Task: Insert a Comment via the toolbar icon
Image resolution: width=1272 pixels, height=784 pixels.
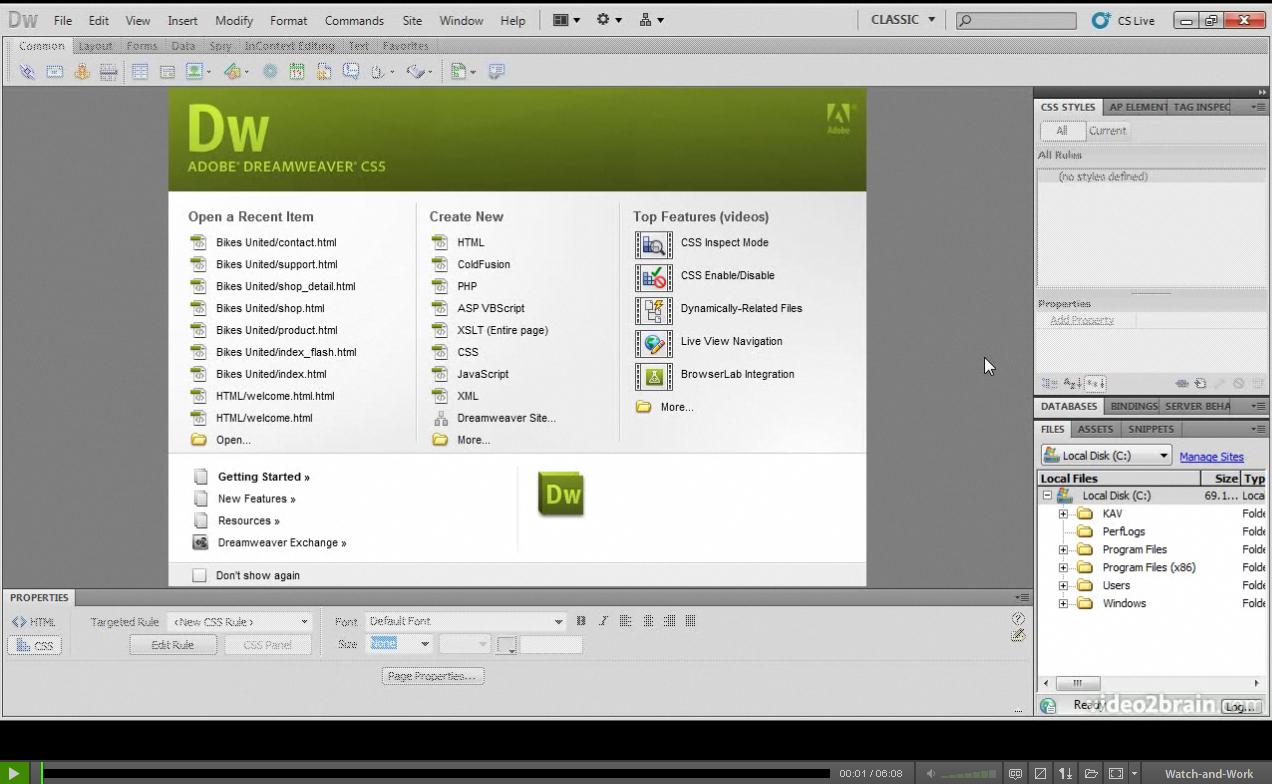Action: tap(350, 71)
